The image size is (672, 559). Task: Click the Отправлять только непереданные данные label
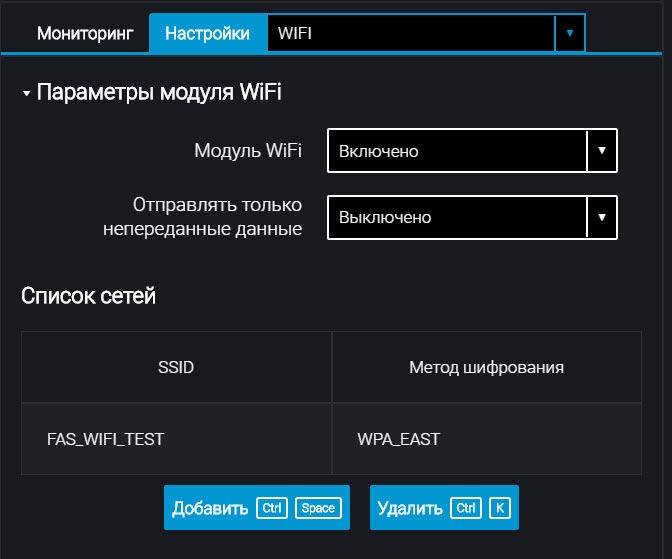click(202, 217)
